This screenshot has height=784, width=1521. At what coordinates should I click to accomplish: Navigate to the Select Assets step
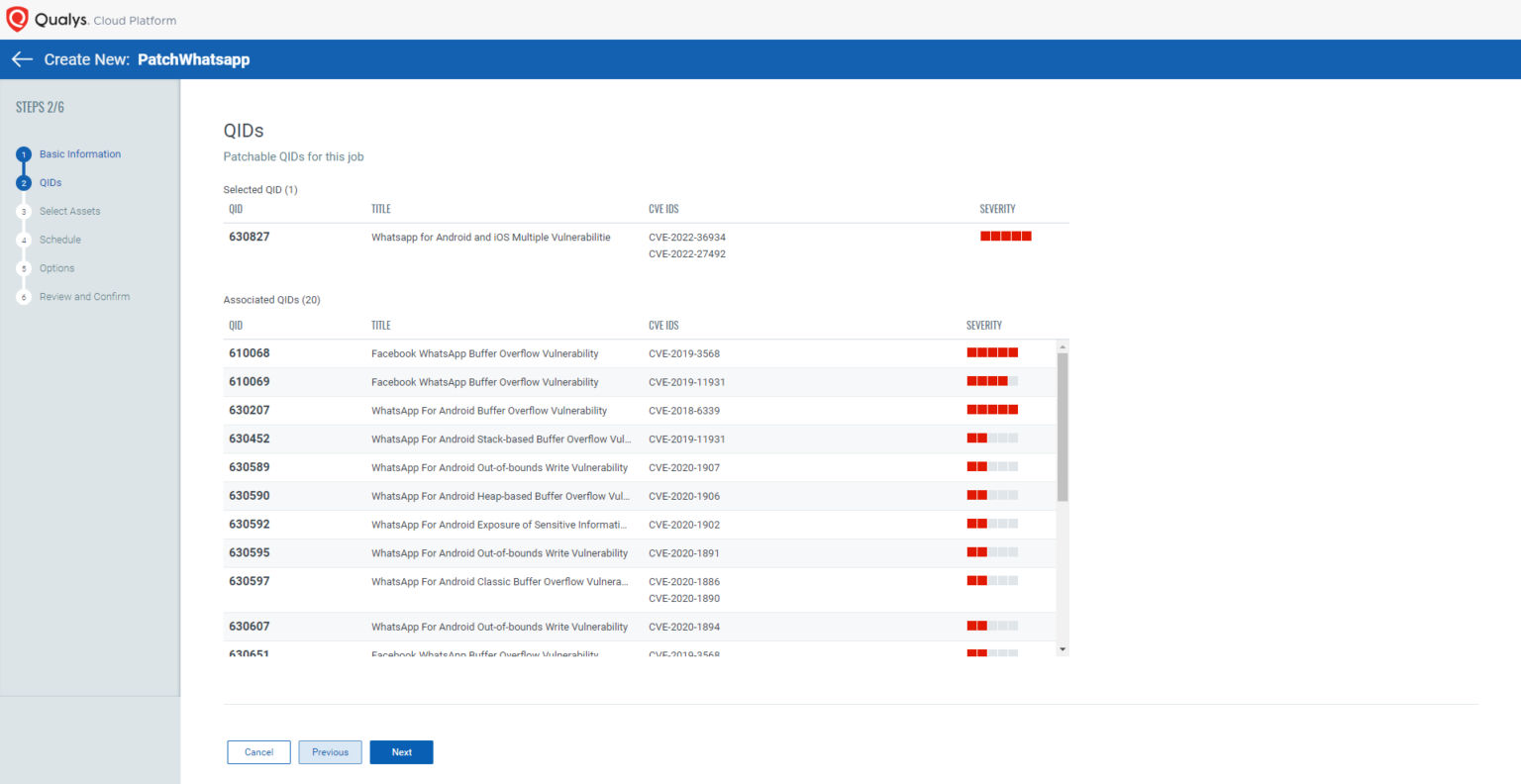(69, 211)
